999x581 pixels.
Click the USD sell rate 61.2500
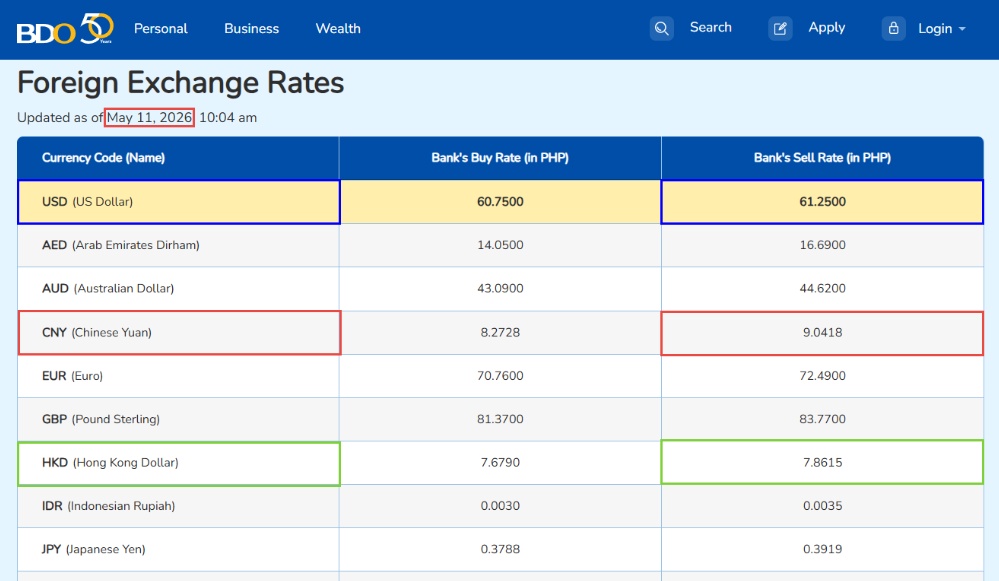(x=822, y=202)
